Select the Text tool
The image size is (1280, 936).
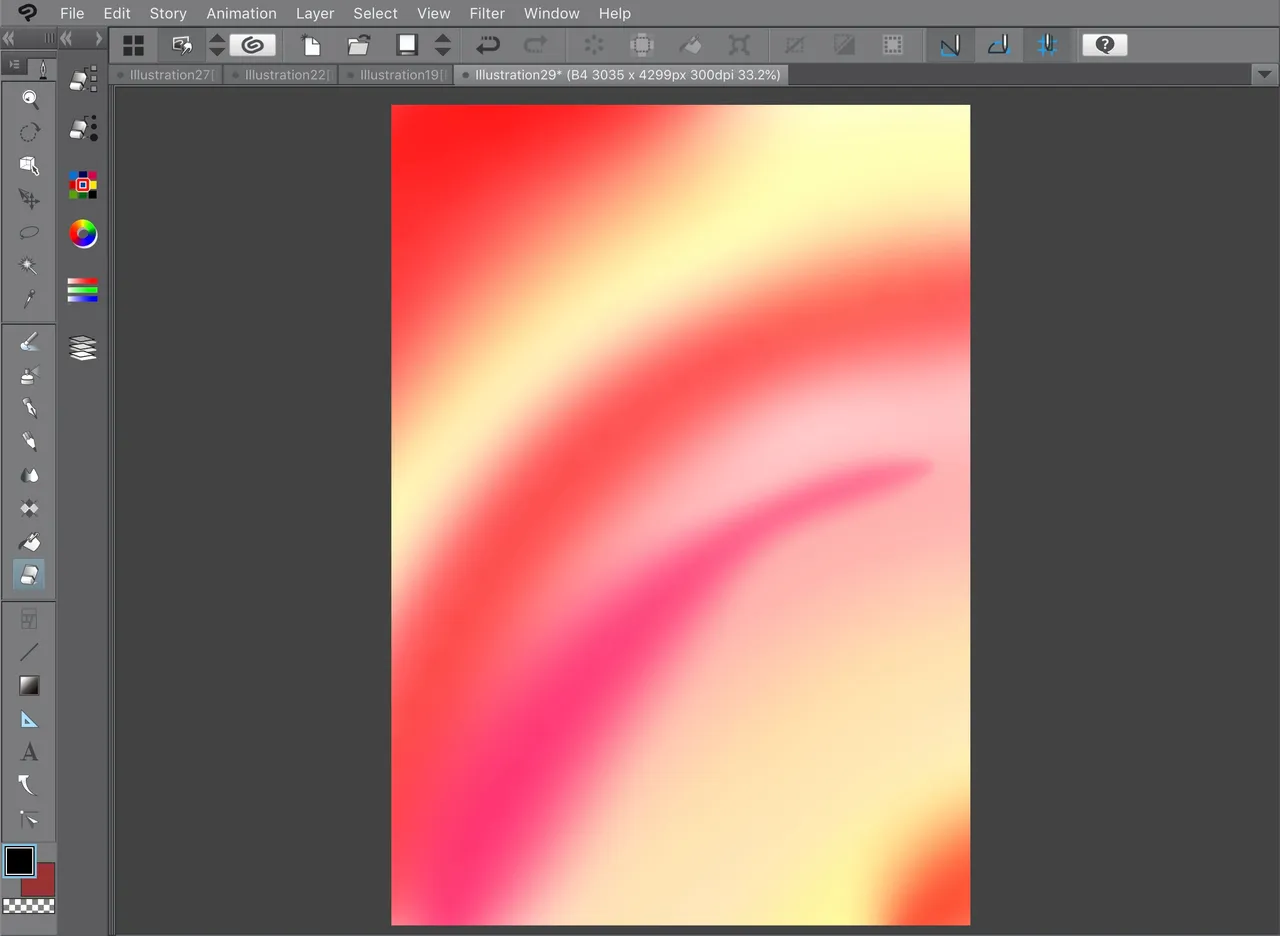[30, 752]
